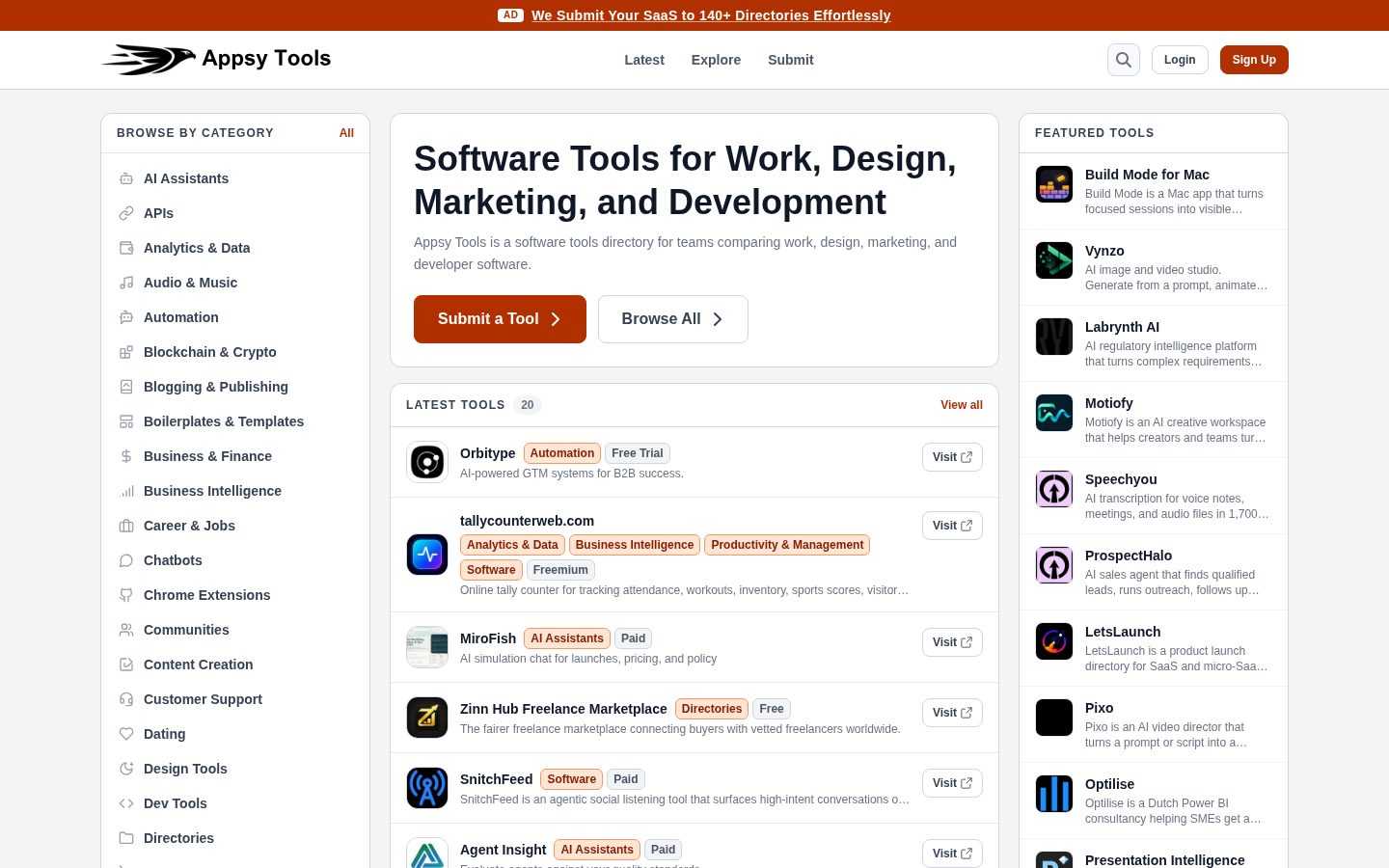This screenshot has height=868, width=1389.
Task: Open Zinn Hub Freelance Marketplace logo icon
Action: click(427, 718)
